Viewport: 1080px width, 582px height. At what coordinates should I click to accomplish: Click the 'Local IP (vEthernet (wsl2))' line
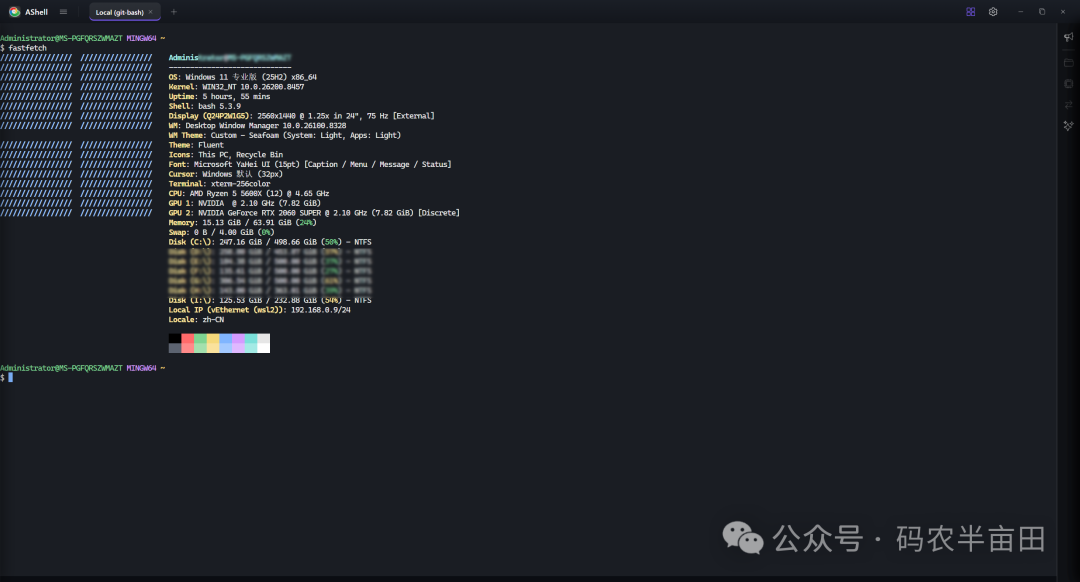coord(260,310)
